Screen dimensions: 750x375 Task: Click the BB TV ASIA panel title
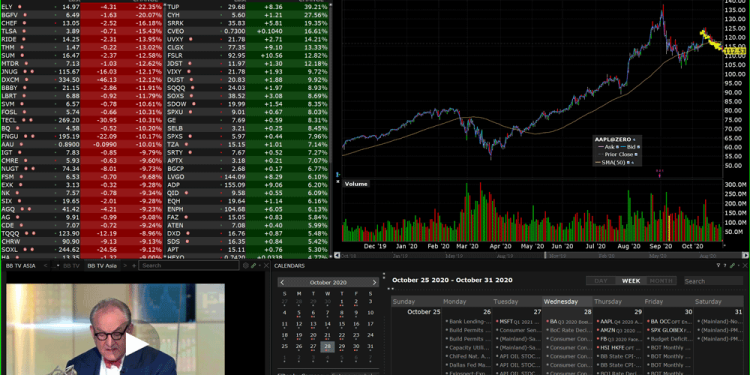(20, 265)
